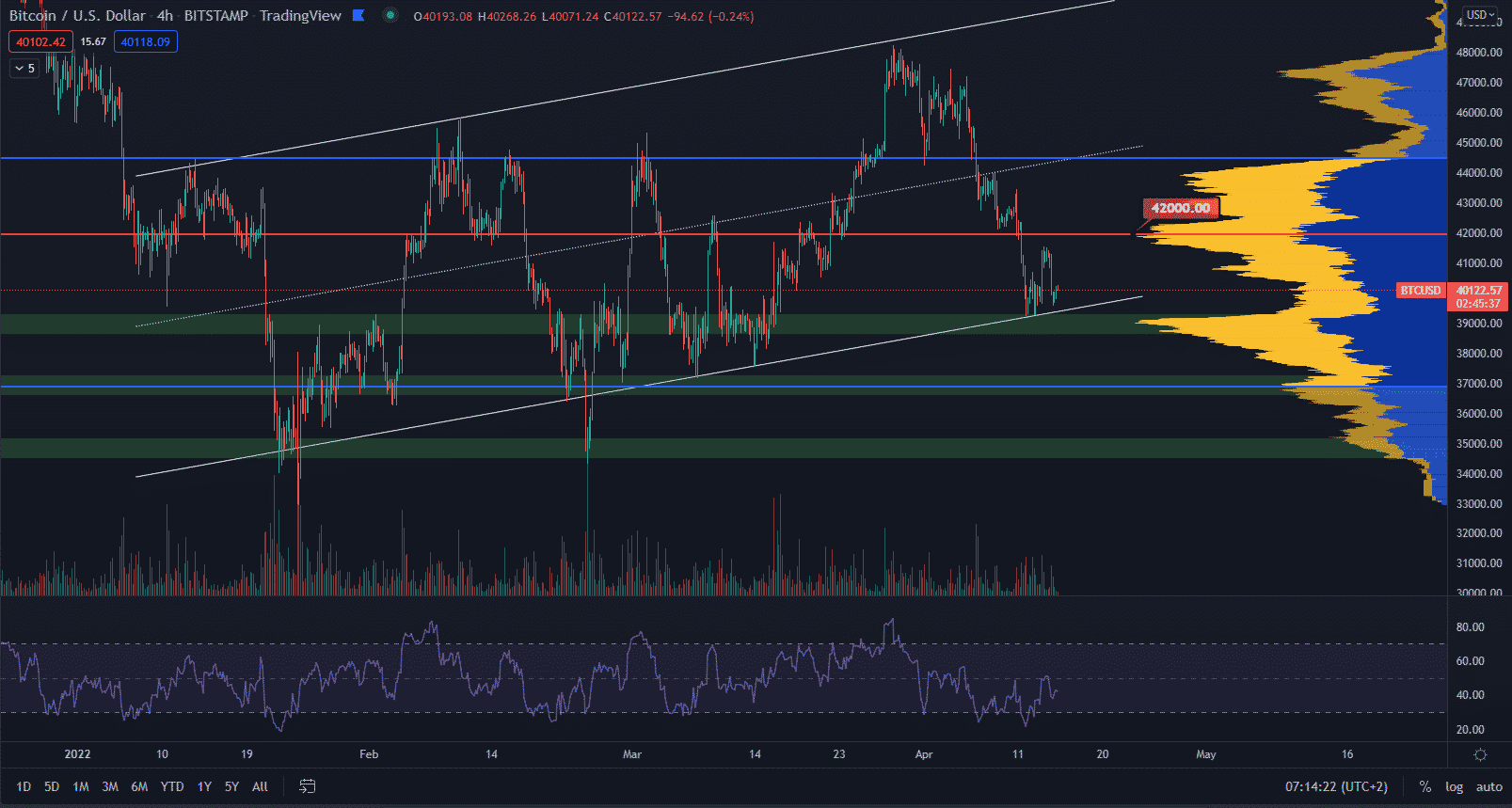Toggle auto scale mode

pos(1488,786)
